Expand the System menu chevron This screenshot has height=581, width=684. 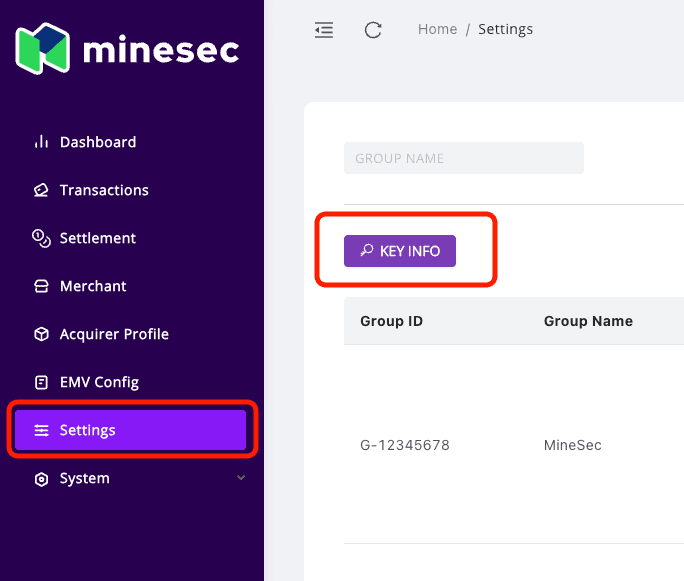(x=240, y=478)
